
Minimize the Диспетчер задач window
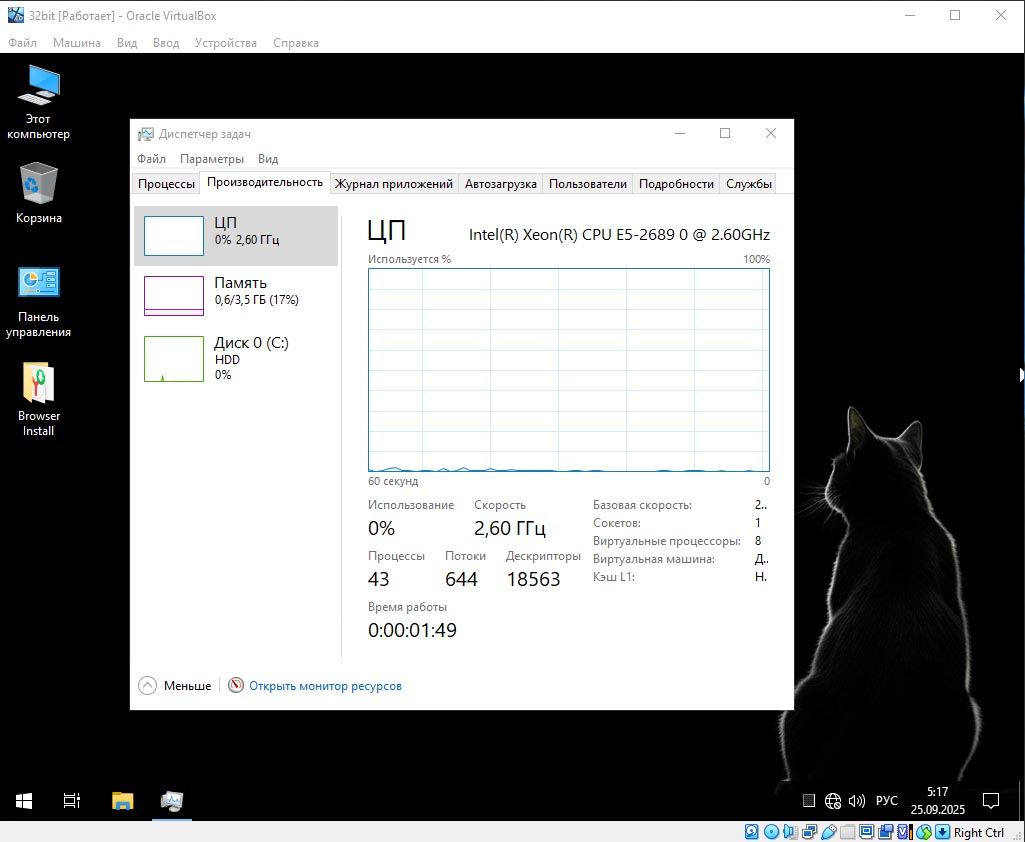coord(680,133)
